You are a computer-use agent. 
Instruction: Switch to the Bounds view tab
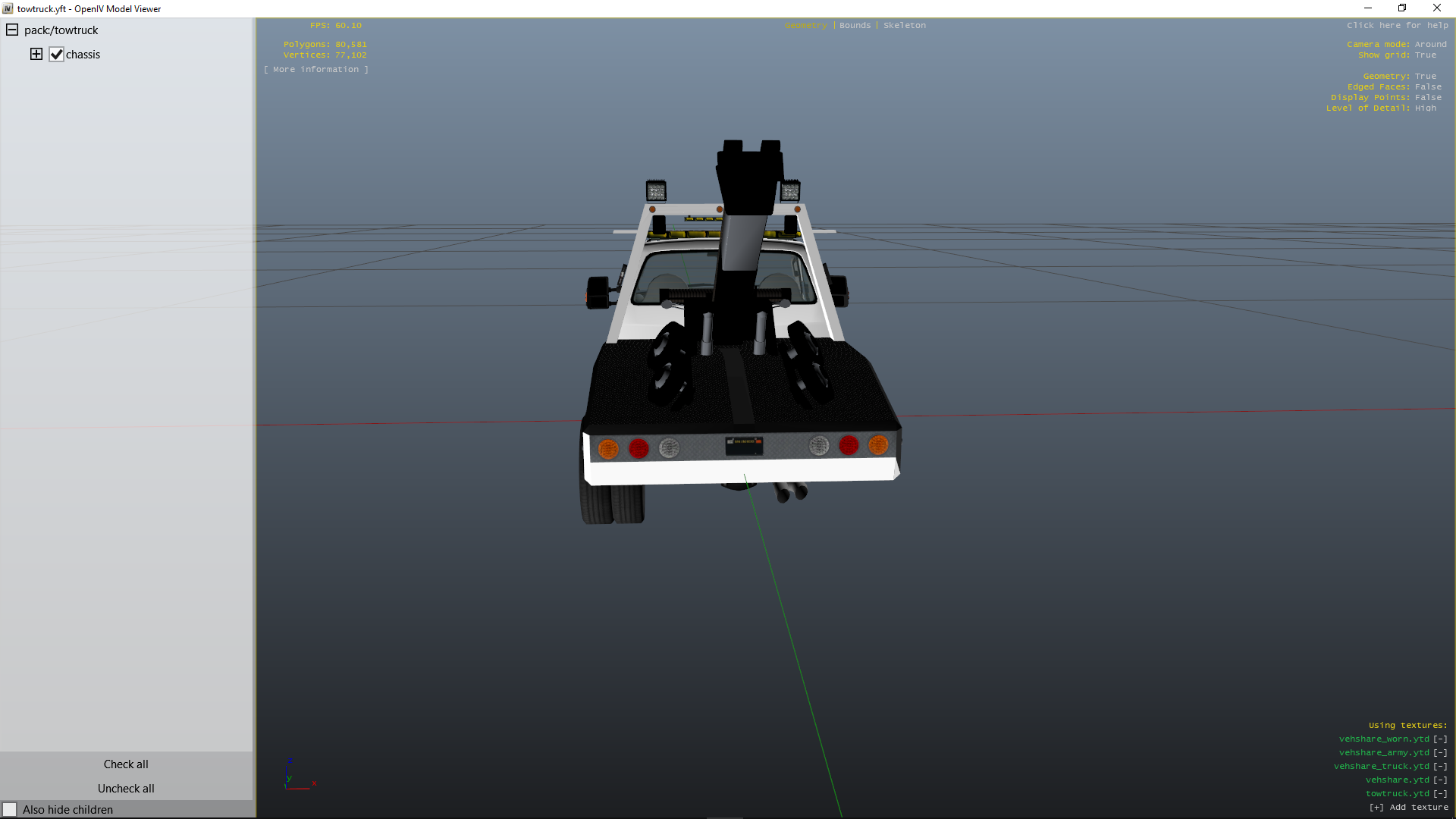pos(855,25)
